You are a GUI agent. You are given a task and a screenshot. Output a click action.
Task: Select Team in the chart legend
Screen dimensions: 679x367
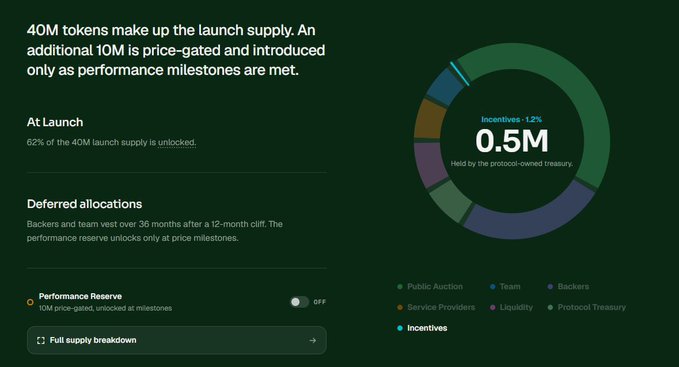pos(505,287)
